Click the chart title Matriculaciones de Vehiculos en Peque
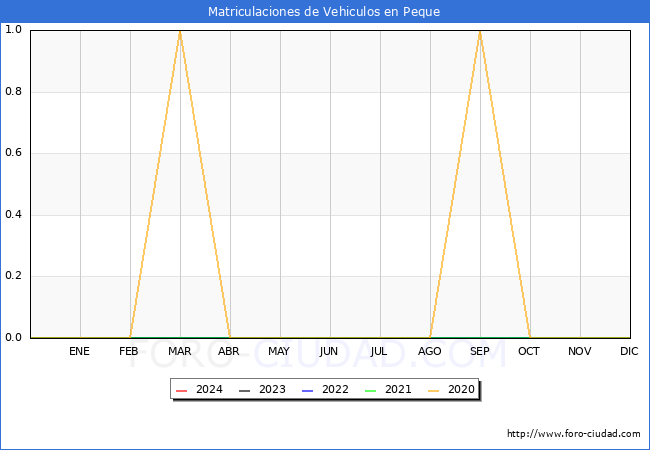The height and width of the screenshot is (450, 650). 324,12
